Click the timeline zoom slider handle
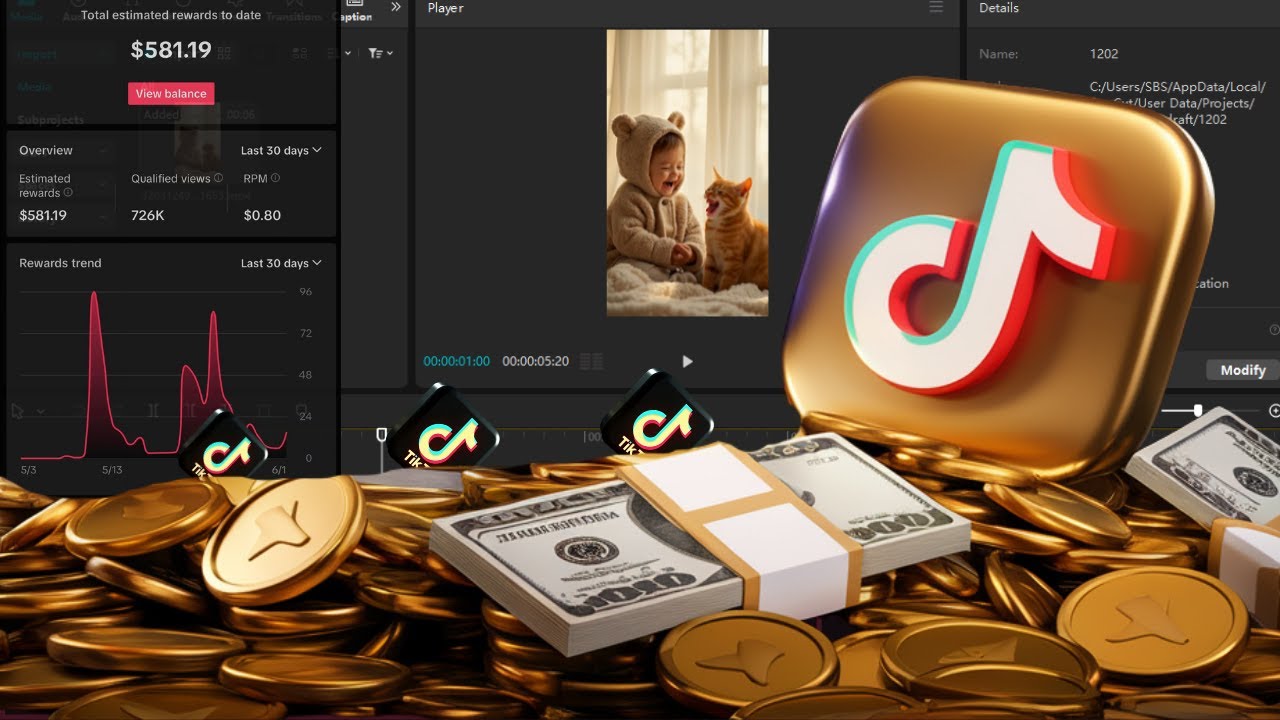The height and width of the screenshot is (720, 1280). [1198, 410]
